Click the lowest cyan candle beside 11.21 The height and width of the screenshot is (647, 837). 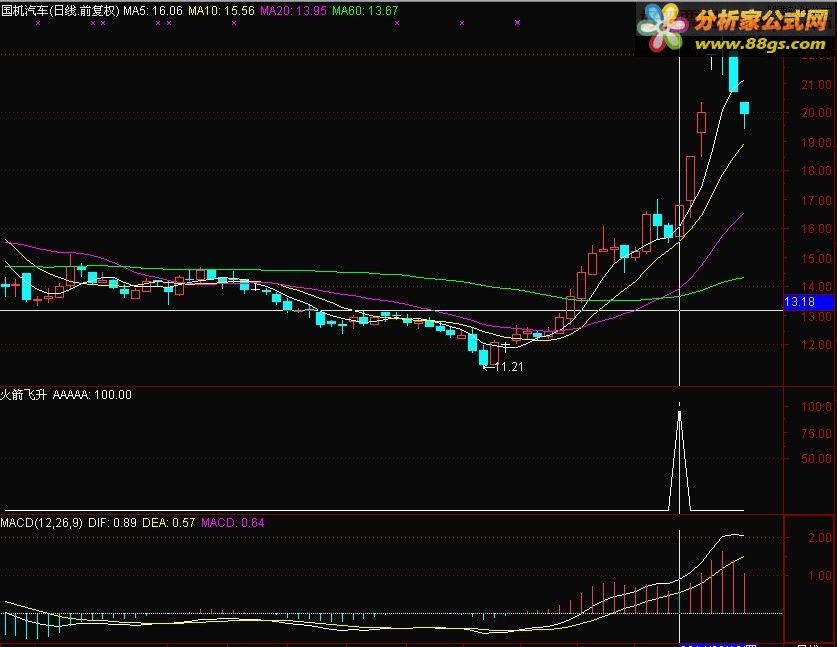point(484,358)
